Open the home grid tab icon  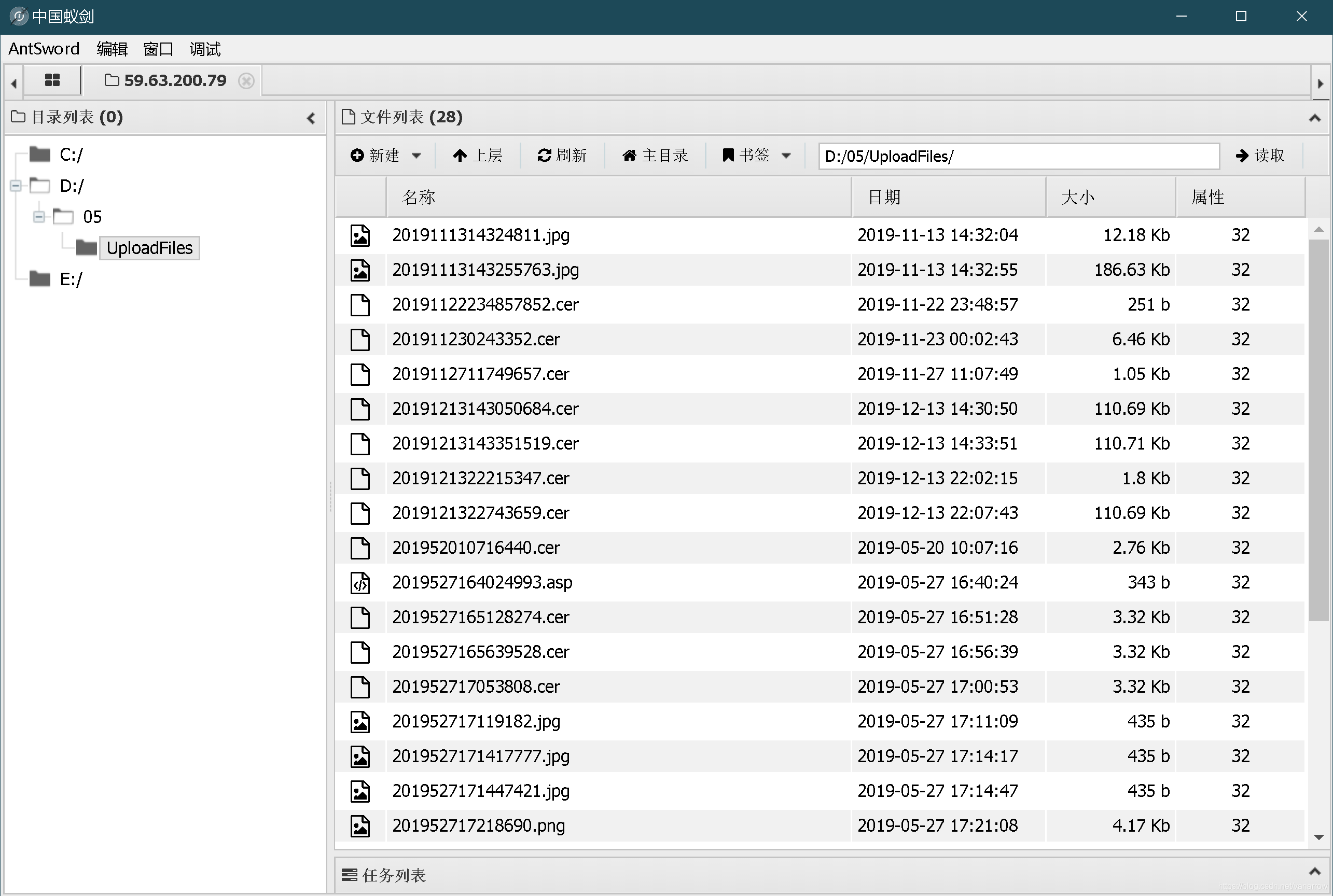[x=52, y=80]
